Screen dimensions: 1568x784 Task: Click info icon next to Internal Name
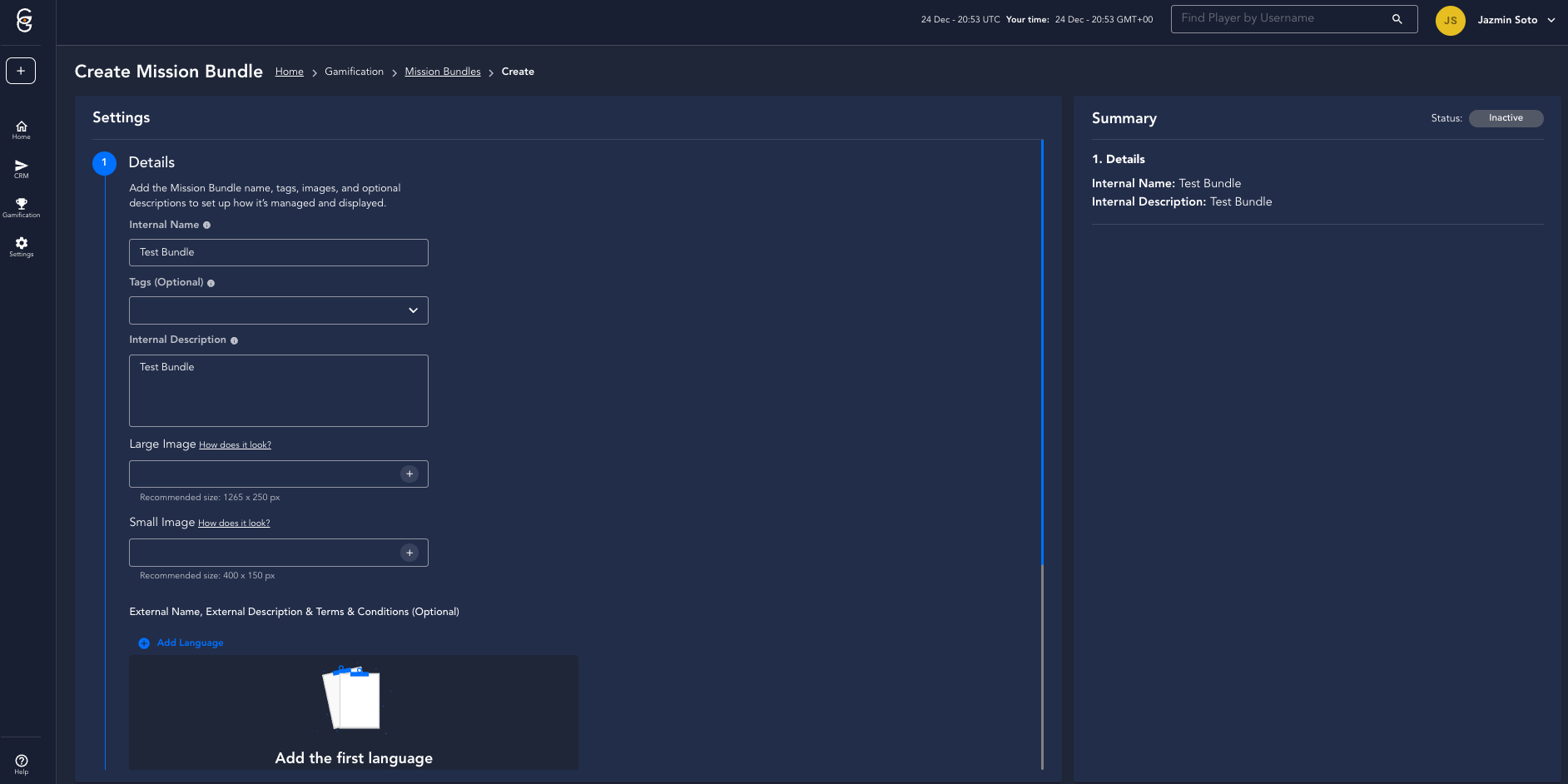pos(207,226)
